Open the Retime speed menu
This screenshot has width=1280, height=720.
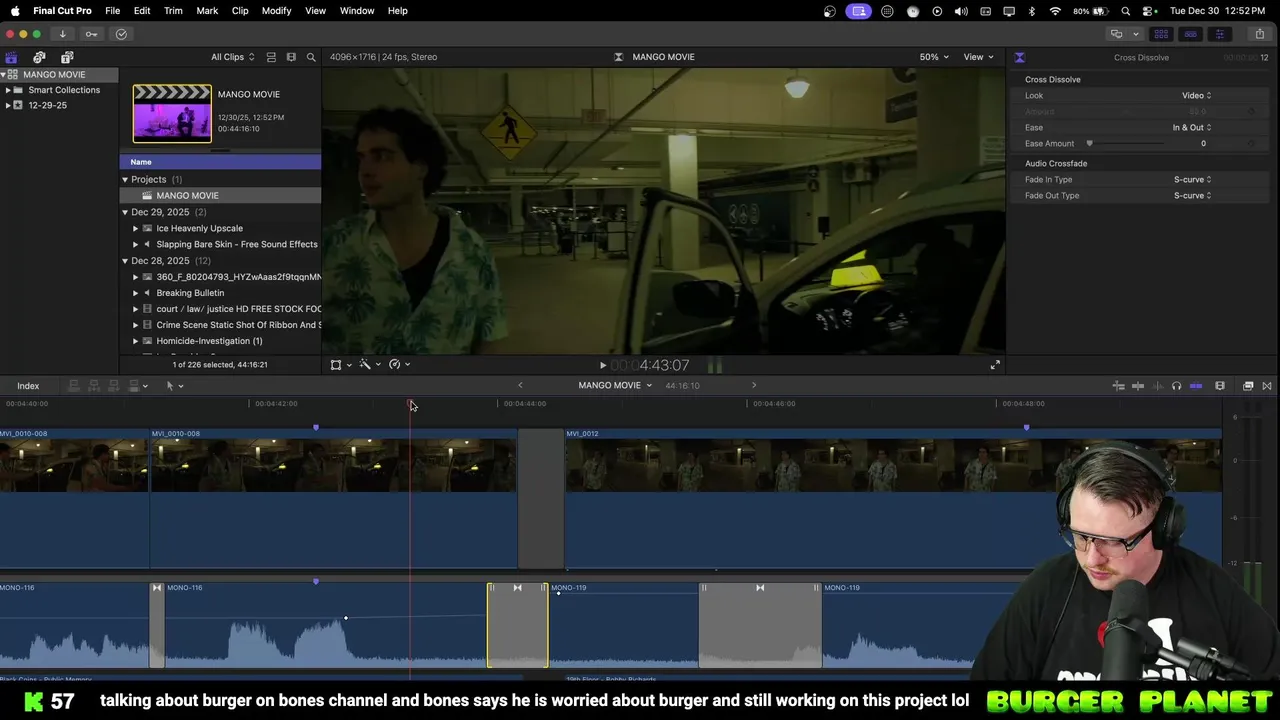(x=399, y=365)
